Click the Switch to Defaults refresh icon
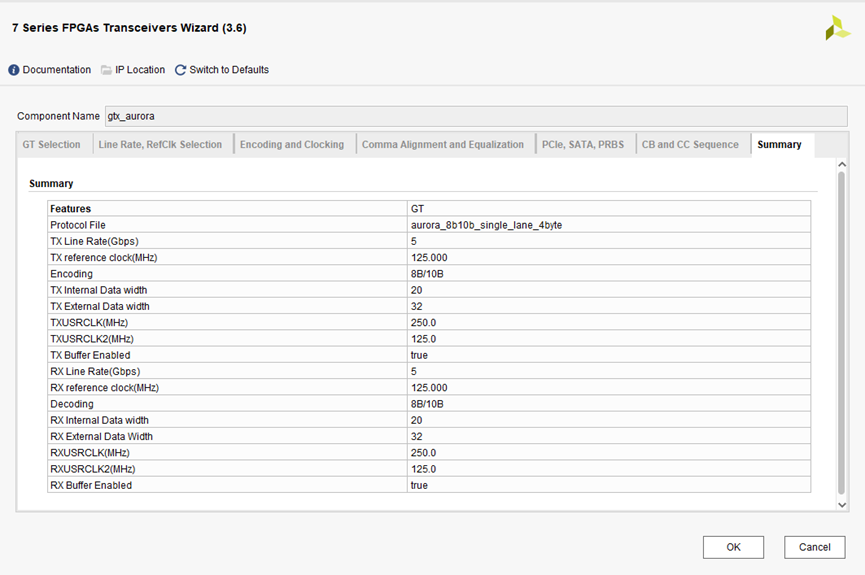Viewport: 865px width, 575px height. tap(180, 70)
